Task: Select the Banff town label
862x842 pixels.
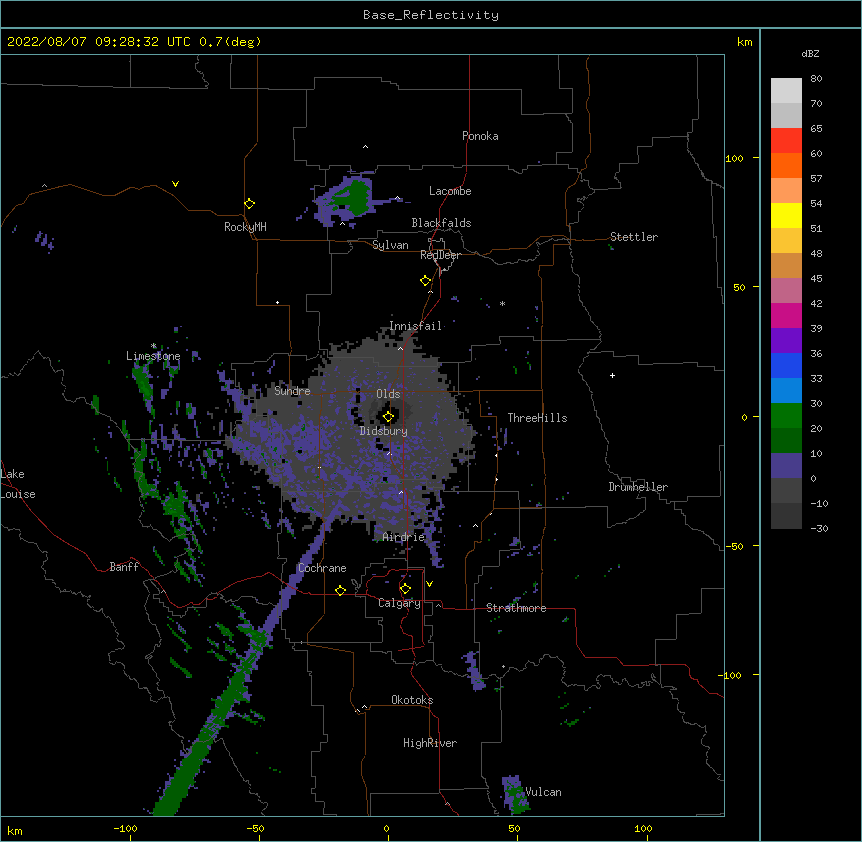Action: pos(124,567)
